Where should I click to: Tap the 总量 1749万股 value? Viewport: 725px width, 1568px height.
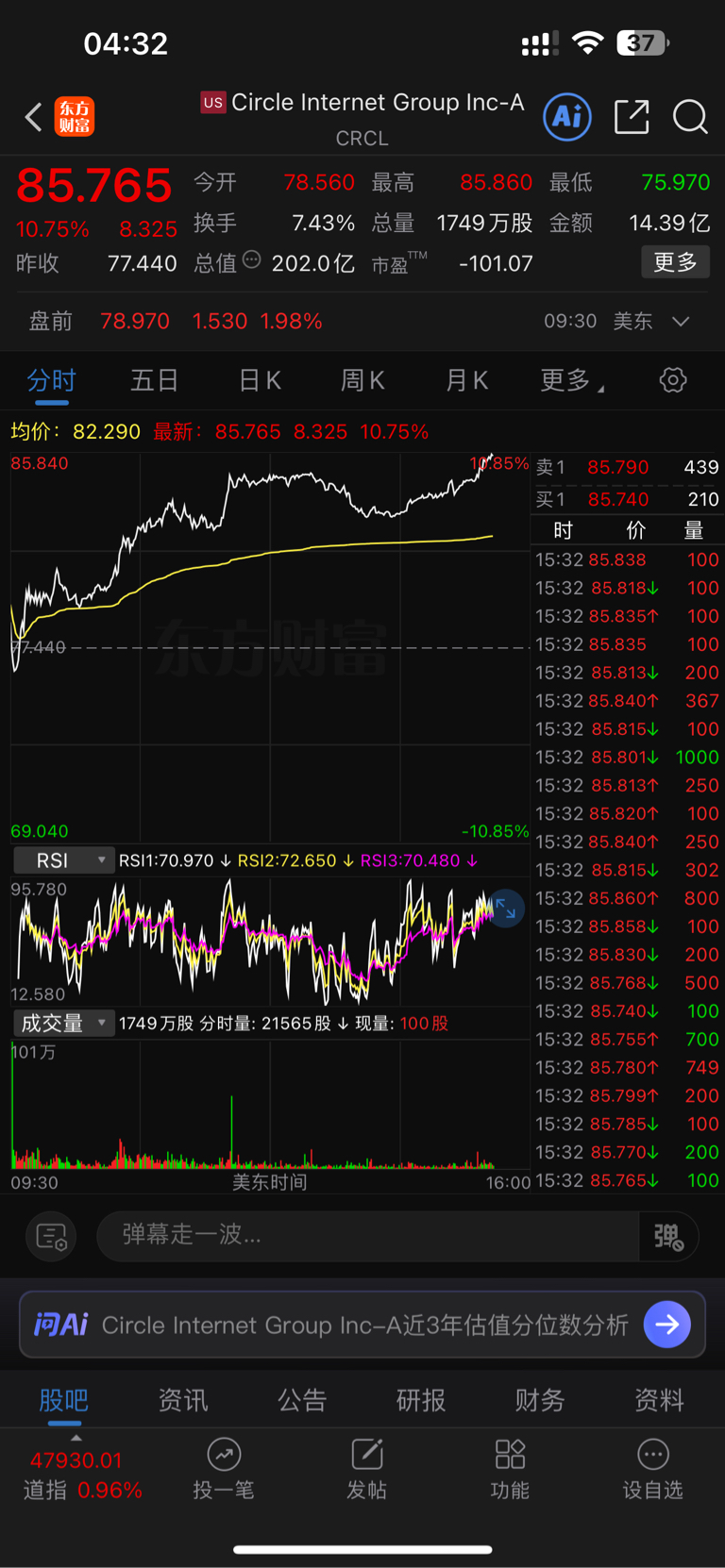(484, 223)
